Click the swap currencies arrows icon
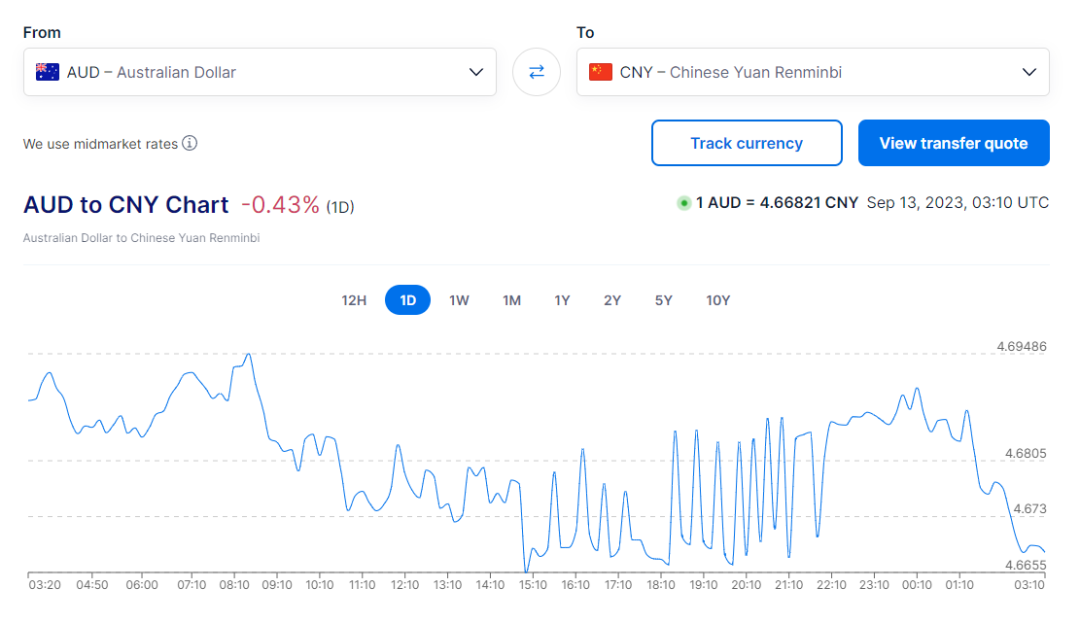1080x623 pixels. pos(536,72)
